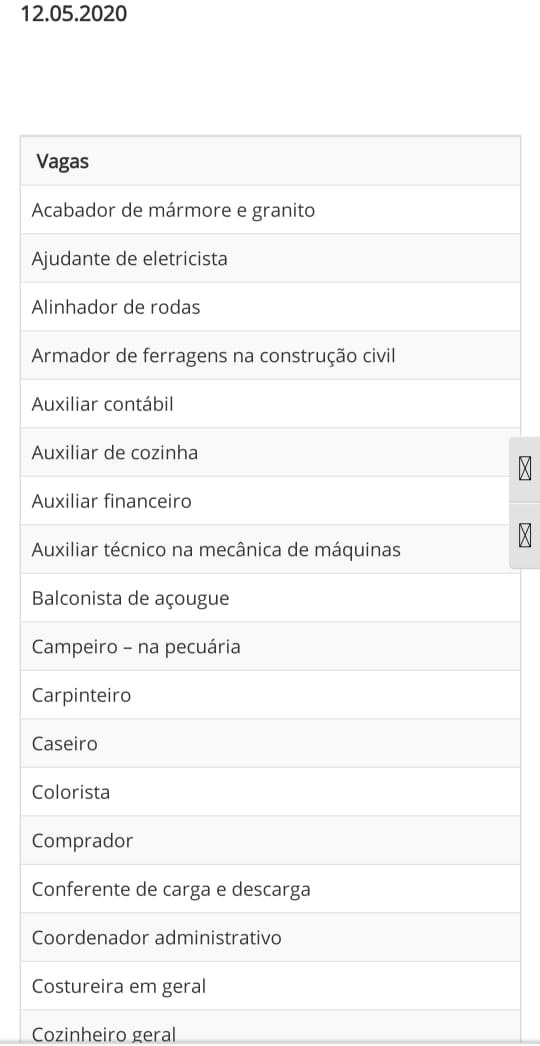Viewport: 540px width, 1046px height.
Task: Select the Alinhador de rodas entry
Action: click(270, 307)
